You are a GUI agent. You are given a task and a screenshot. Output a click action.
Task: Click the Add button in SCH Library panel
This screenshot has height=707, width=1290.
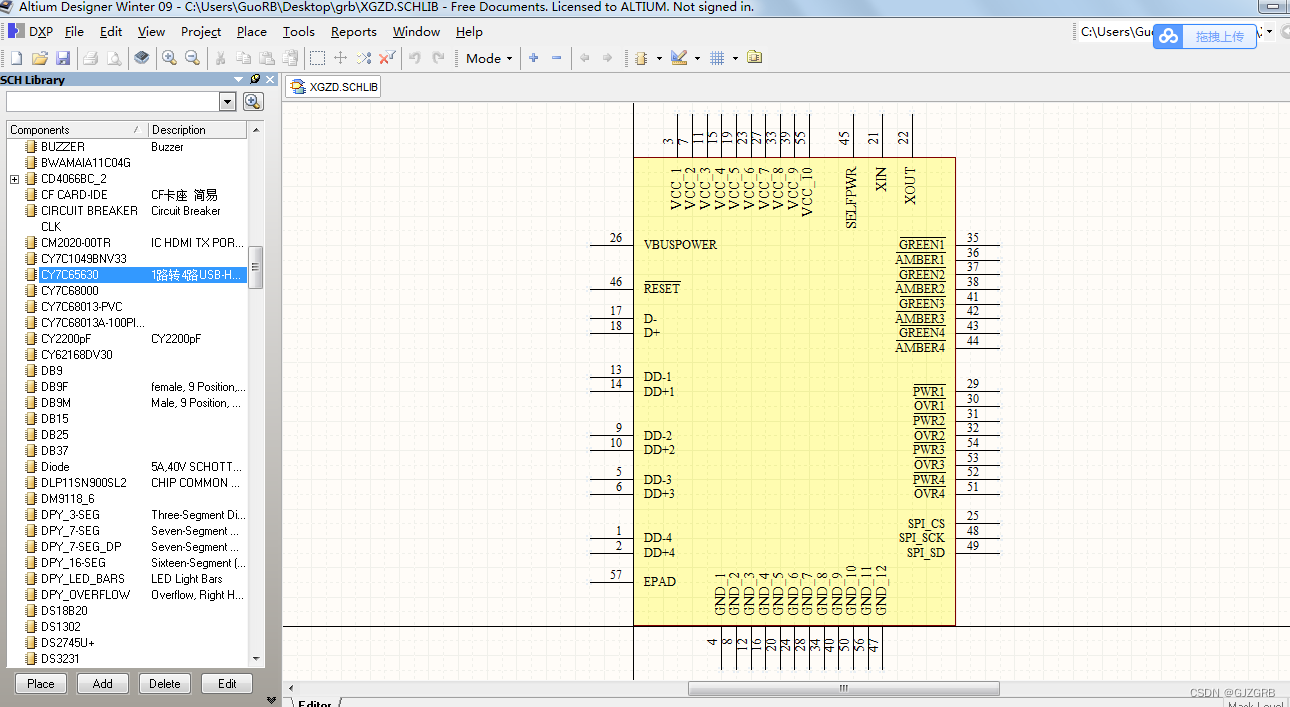pos(102,683)
